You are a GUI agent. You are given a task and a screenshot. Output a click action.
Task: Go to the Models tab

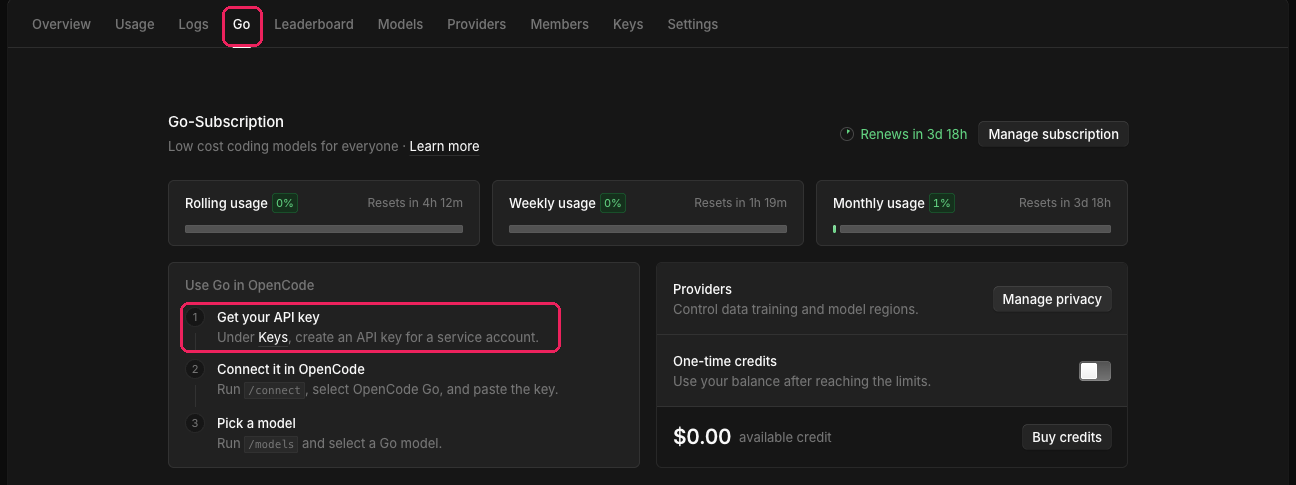point(400,24)
